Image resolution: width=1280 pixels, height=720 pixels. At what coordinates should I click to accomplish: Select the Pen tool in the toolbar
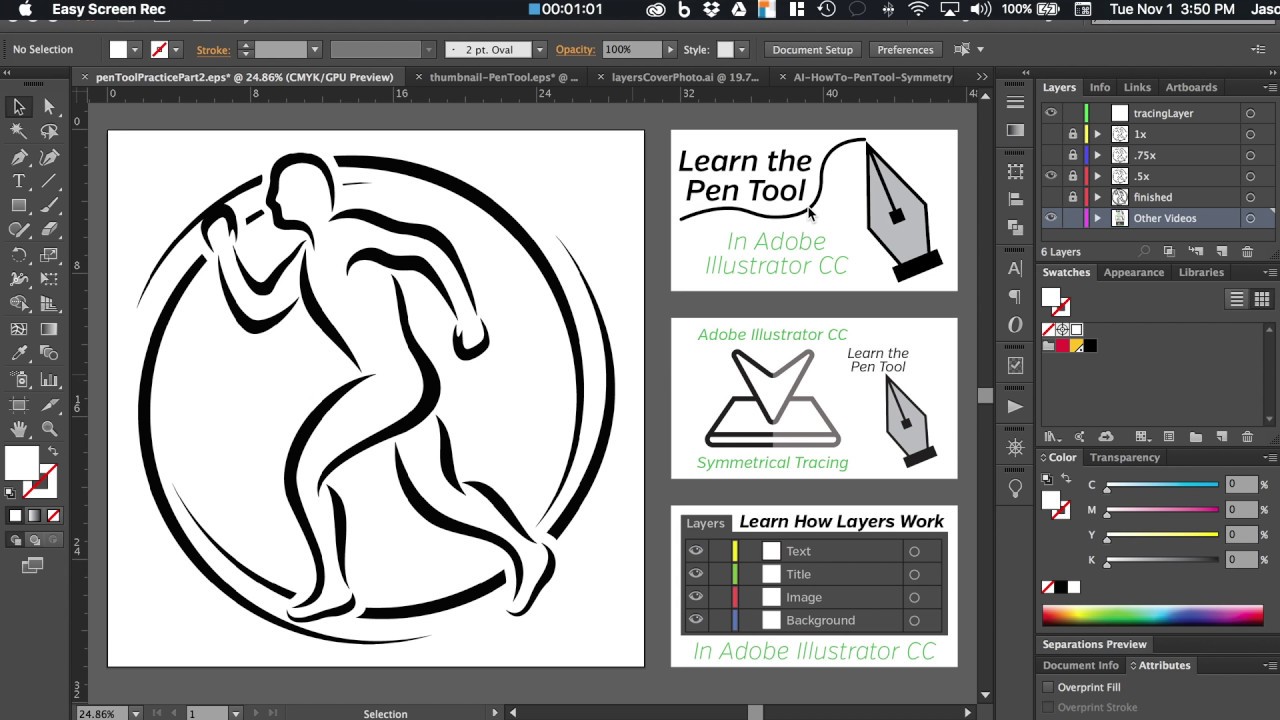(19, 156)
